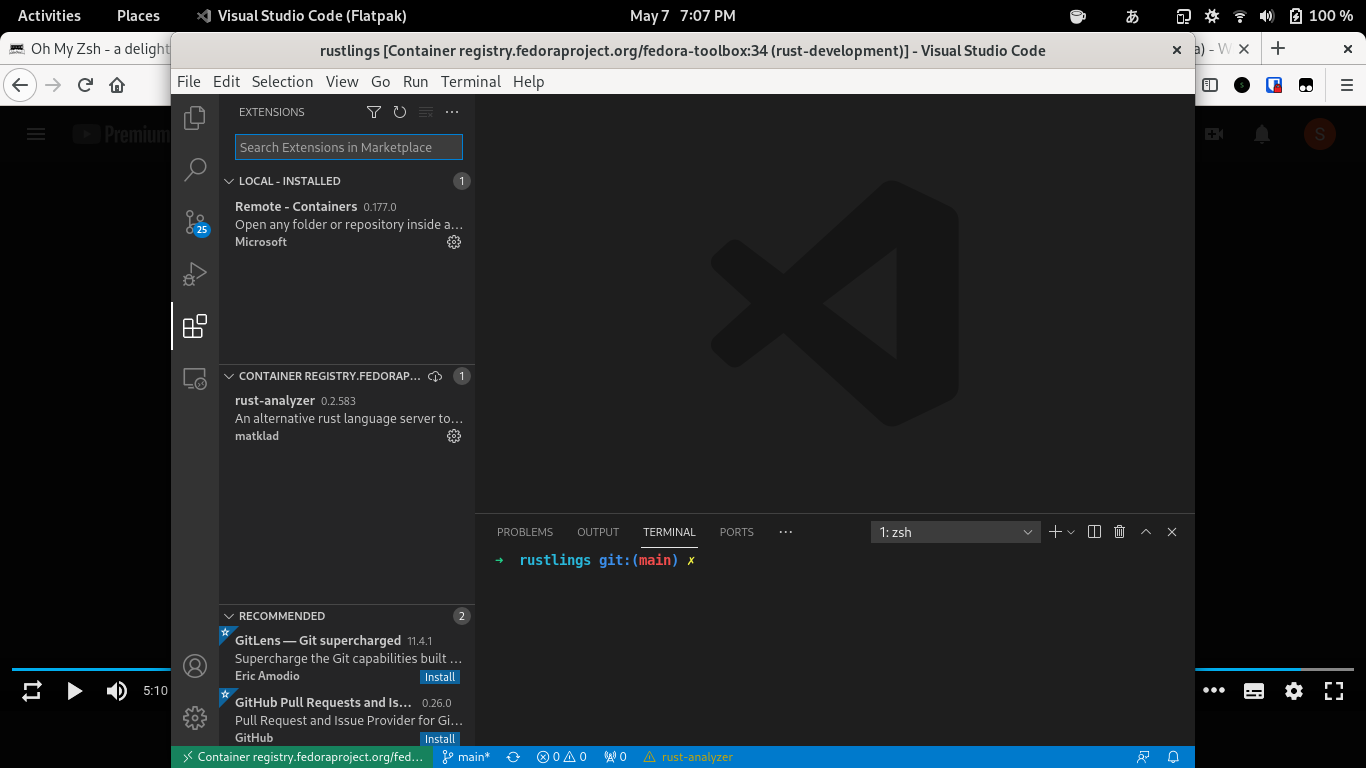Open Remote - Containers manage gear
Screen dimensions: 1366x768
[x=454, y=242]
